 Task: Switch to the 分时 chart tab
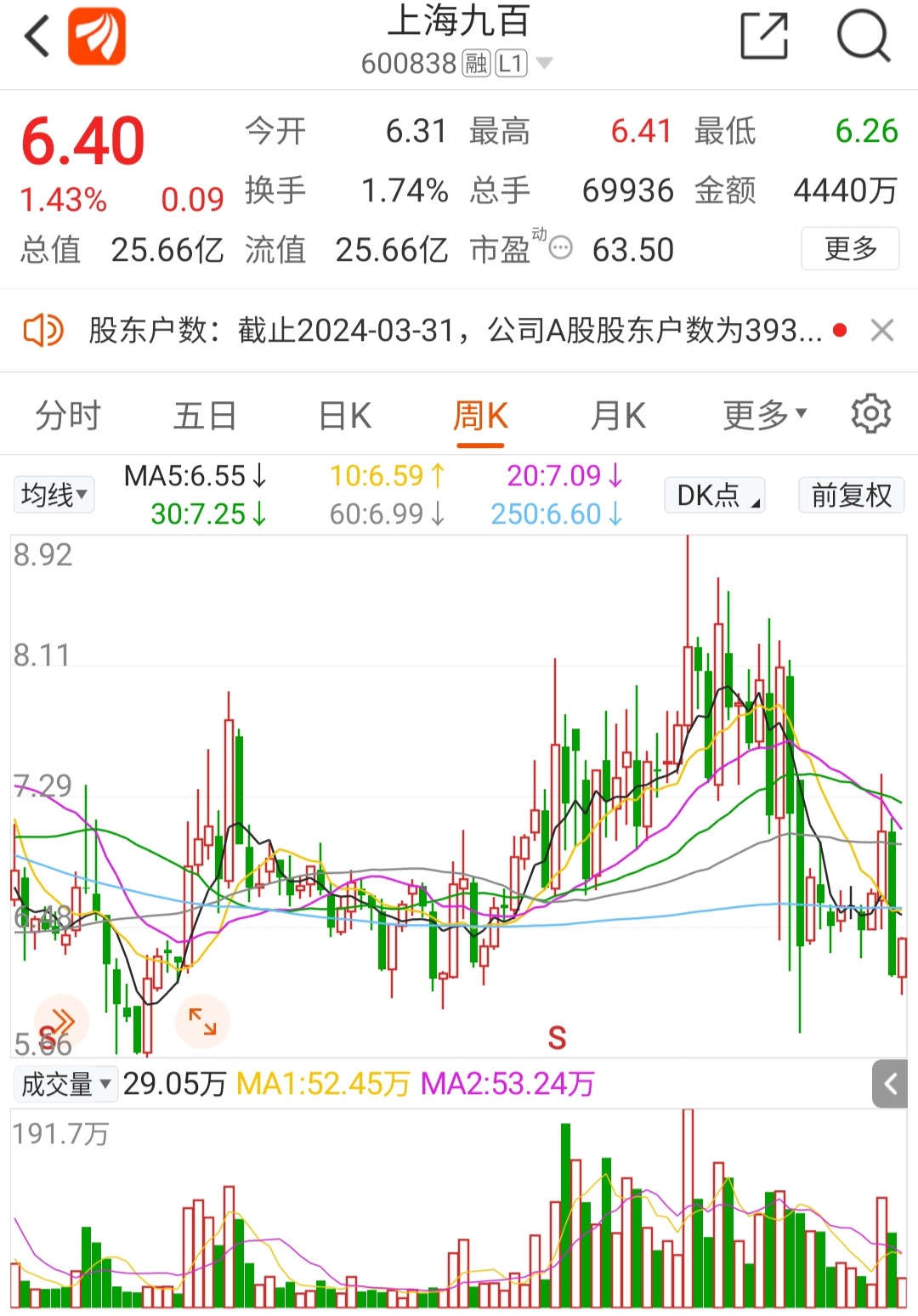coord(68,416)
